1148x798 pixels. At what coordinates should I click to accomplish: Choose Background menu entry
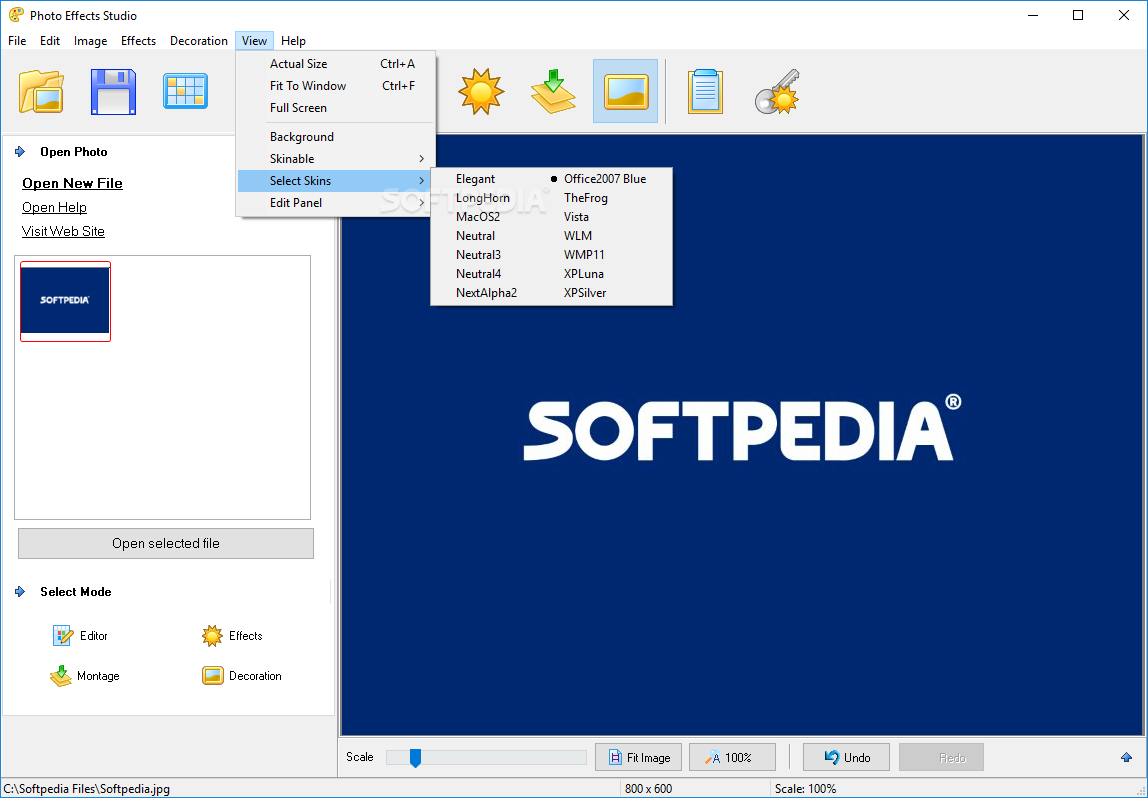point(336,137)
